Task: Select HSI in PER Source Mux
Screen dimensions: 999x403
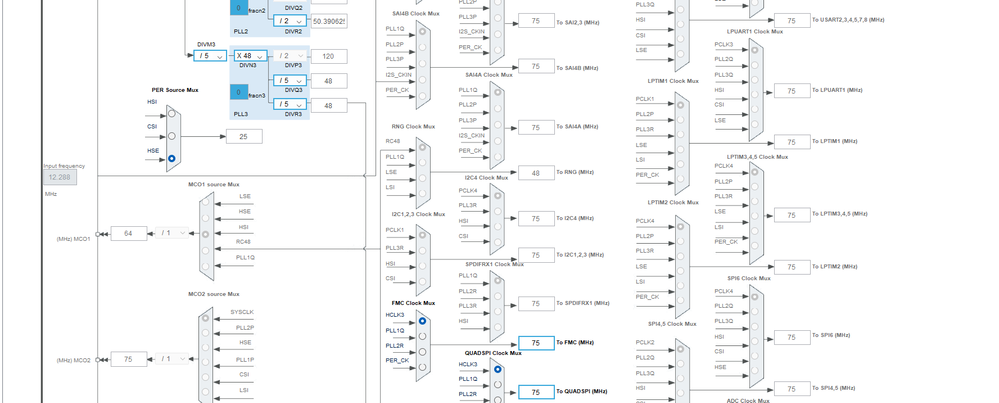Action: 171,113
